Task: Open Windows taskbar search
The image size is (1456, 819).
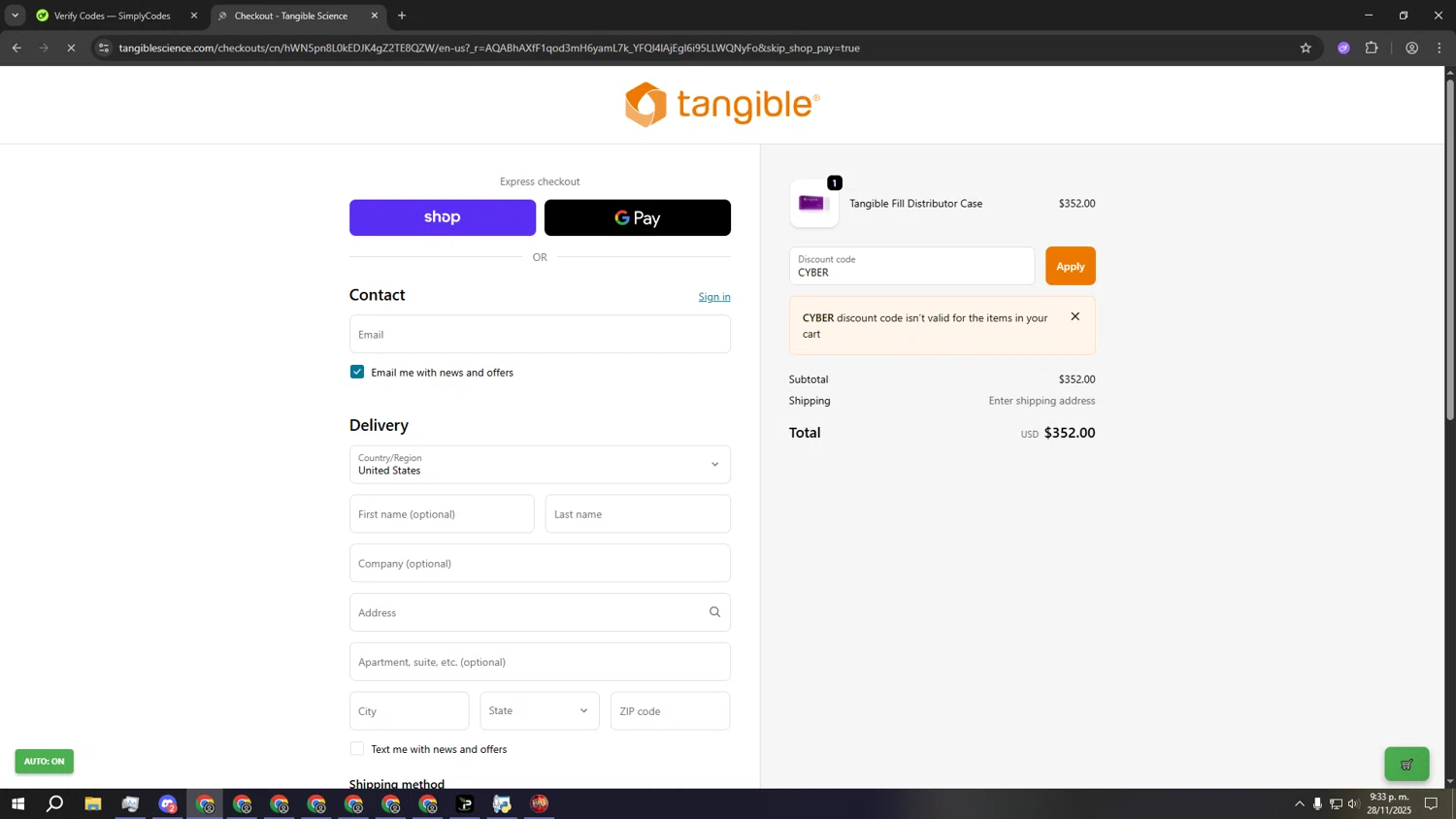Action: point(55,803)
